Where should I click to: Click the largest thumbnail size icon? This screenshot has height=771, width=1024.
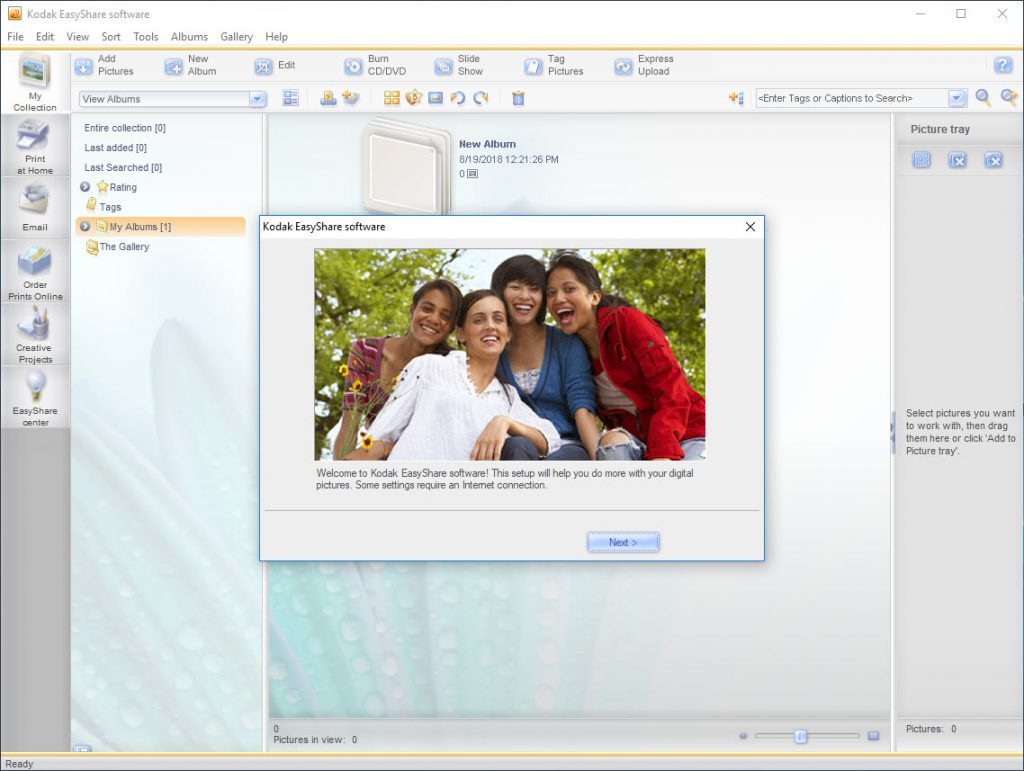click(873, 736)
